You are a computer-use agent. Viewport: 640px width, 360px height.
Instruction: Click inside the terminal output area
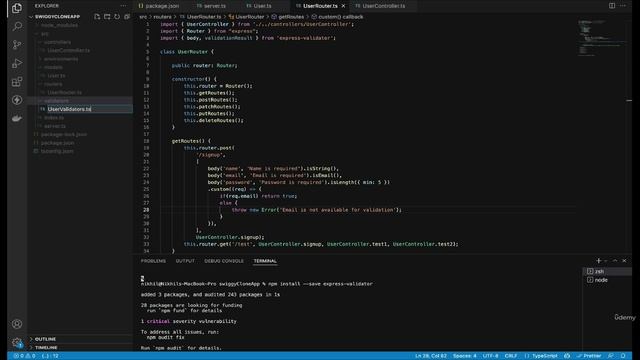pos(359,310)
